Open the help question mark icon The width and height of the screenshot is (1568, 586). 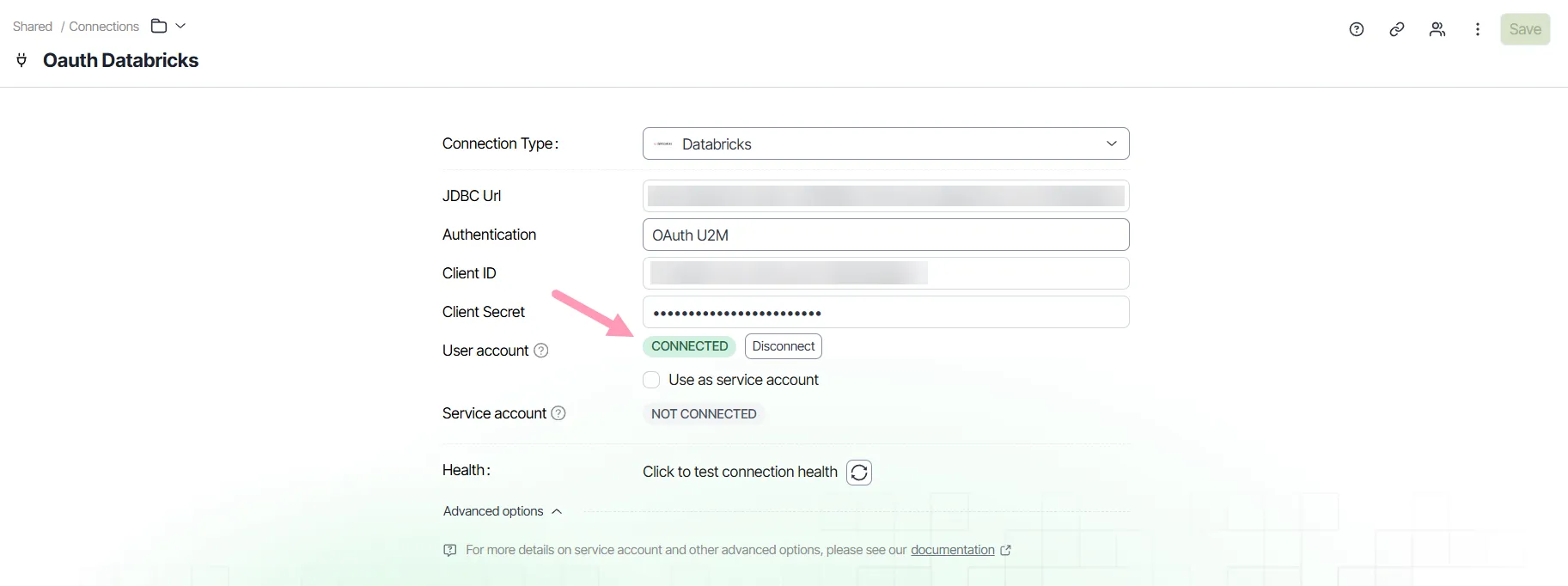coord(1357,29)
